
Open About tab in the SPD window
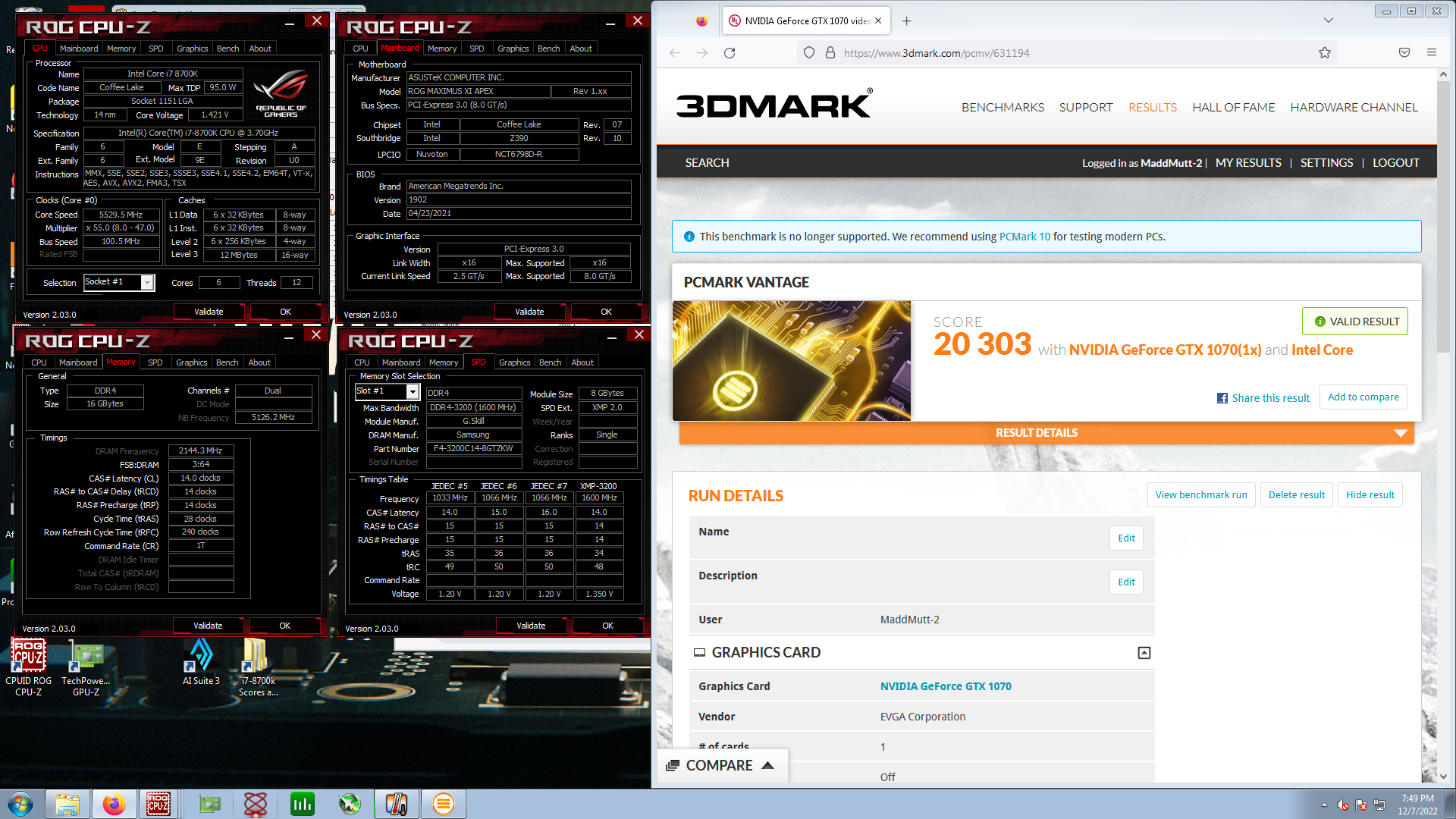pyautogui.click(x=582, y=362)
